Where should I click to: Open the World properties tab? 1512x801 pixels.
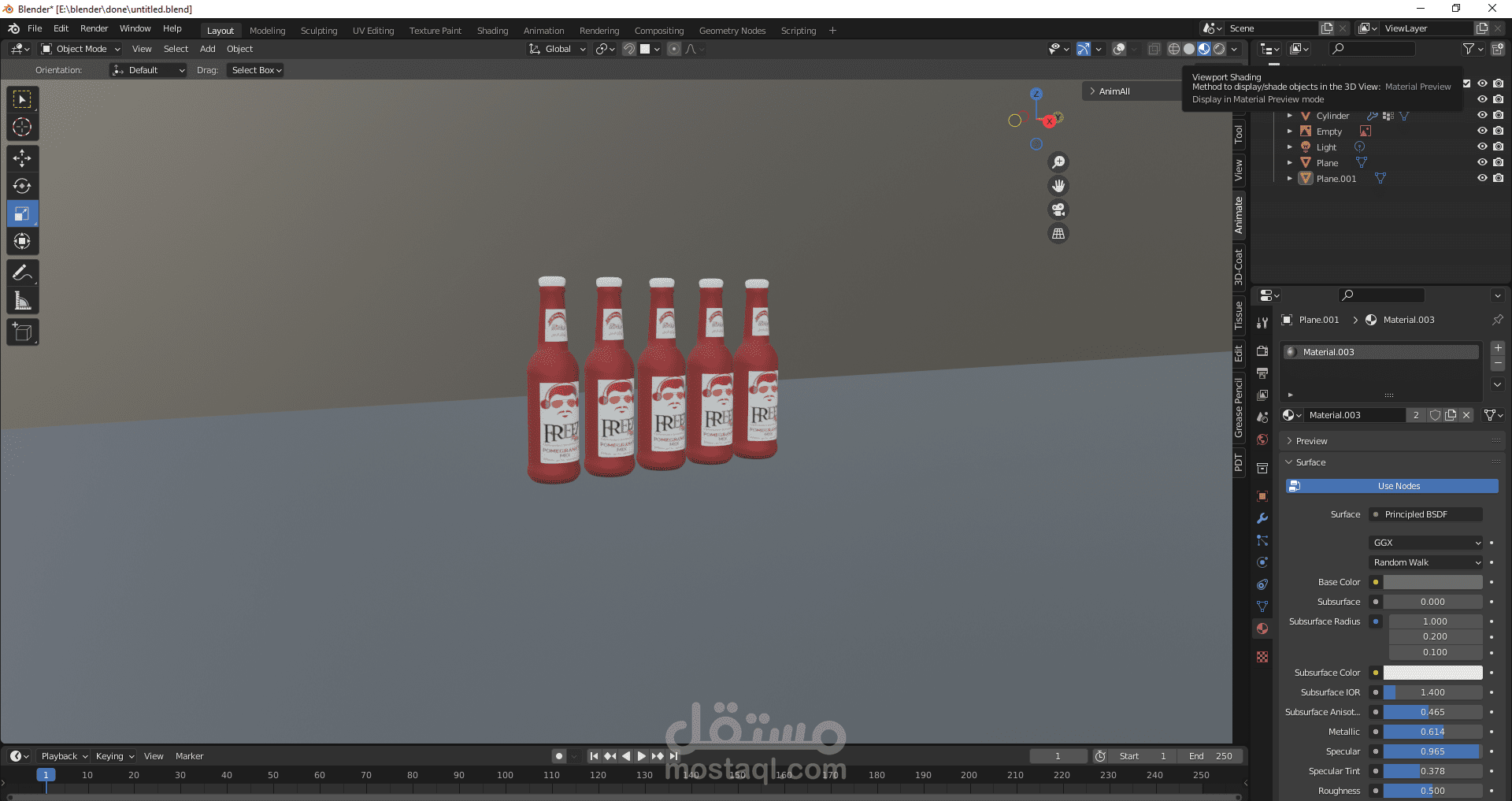(x=1262, y=439)
